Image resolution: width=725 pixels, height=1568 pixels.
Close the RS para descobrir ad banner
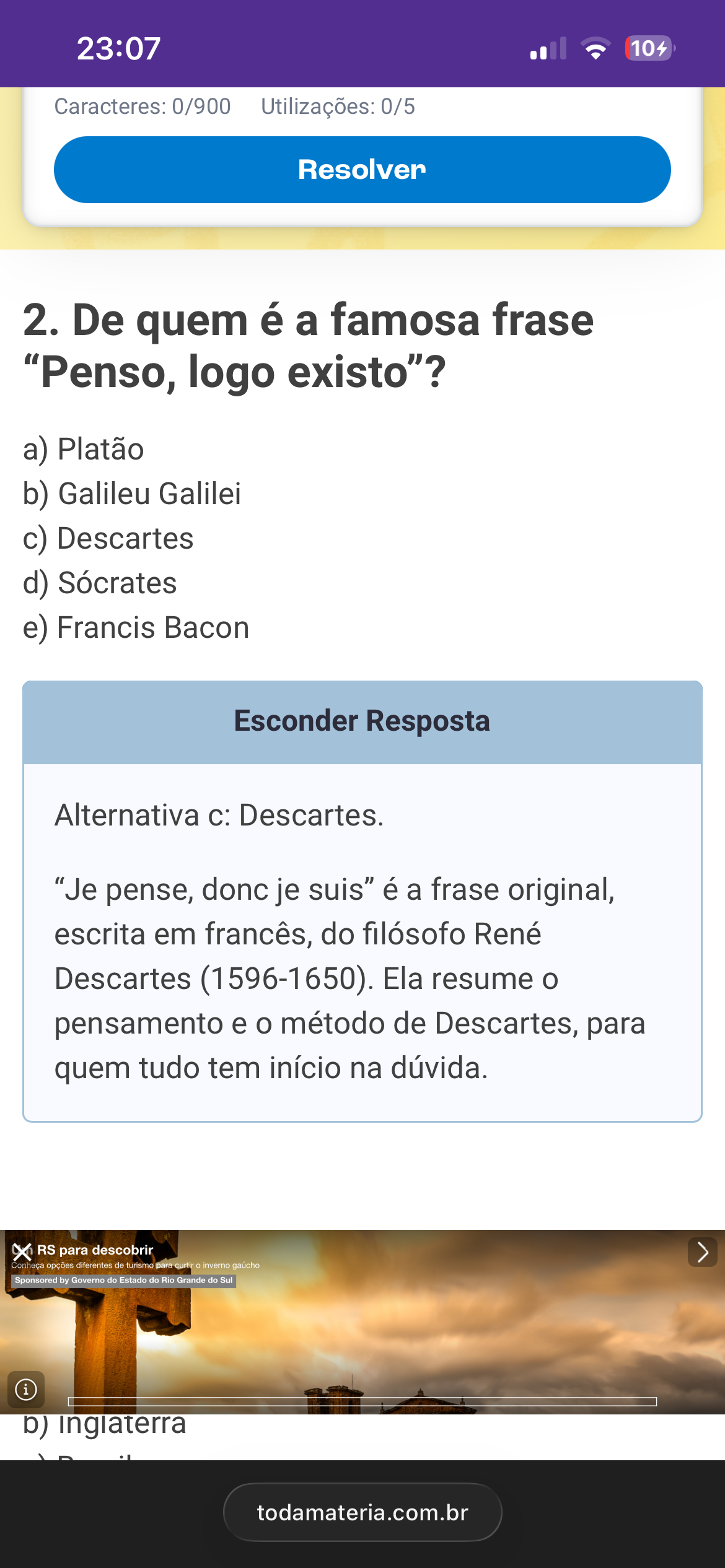tap(22, 1252)
